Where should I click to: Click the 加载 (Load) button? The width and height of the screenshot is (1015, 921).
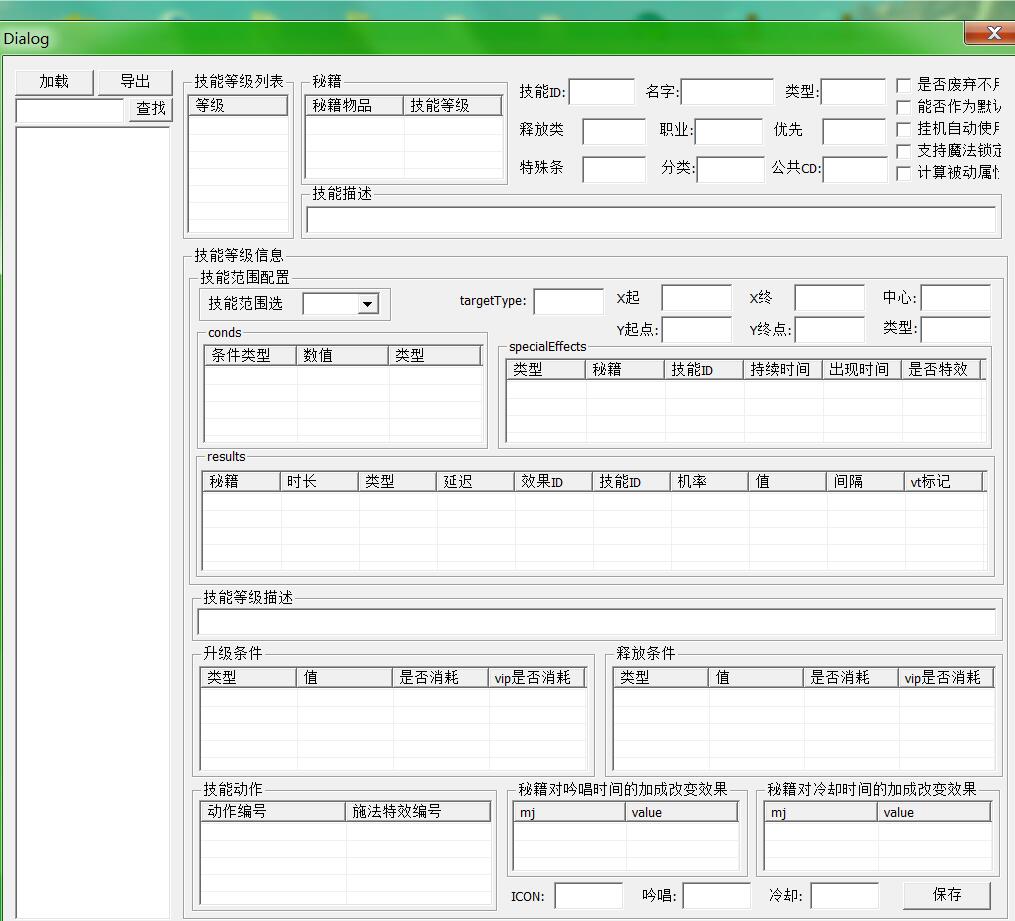(54, 82)
